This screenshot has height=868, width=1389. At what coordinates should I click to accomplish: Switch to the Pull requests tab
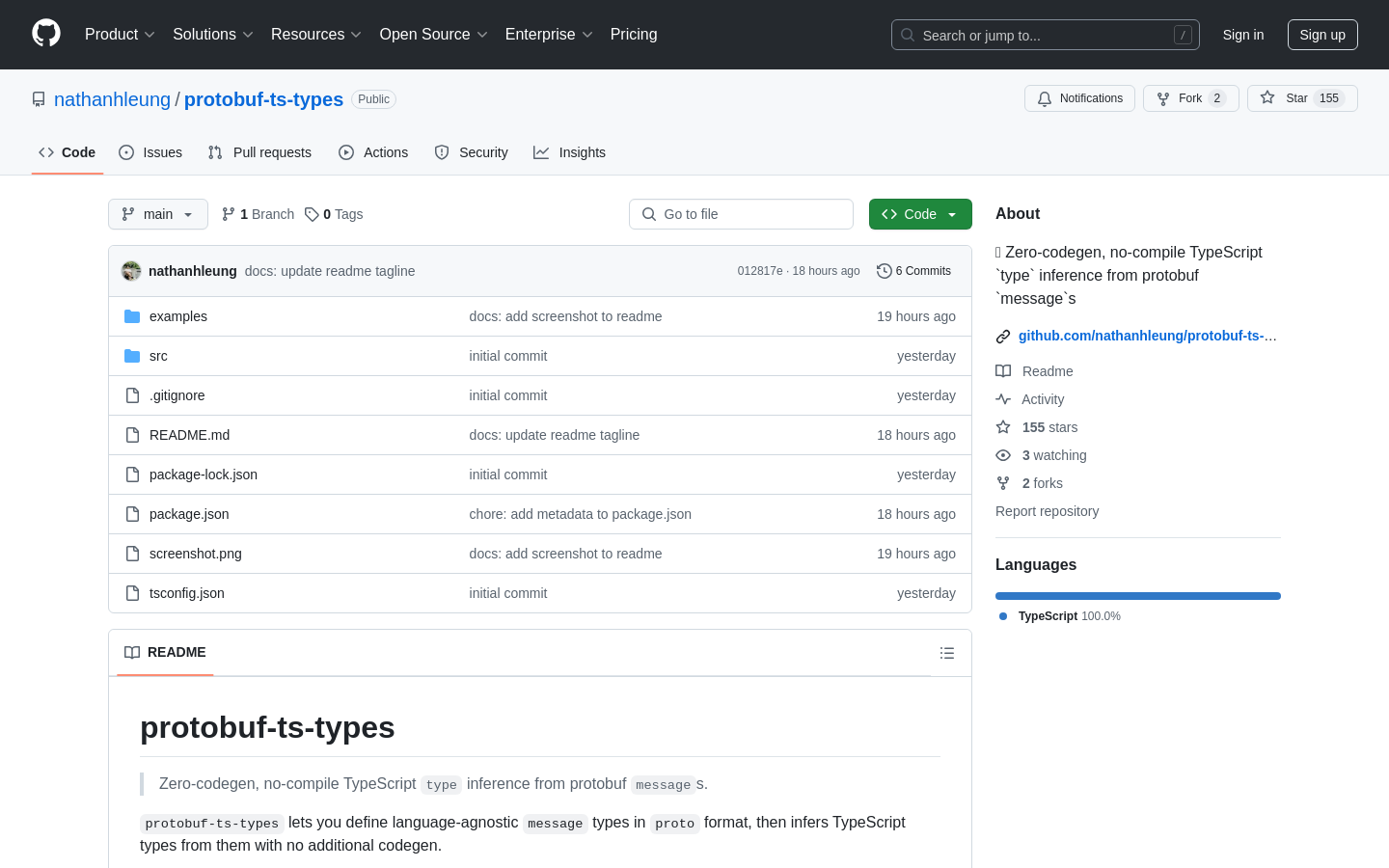pos(259,152)
